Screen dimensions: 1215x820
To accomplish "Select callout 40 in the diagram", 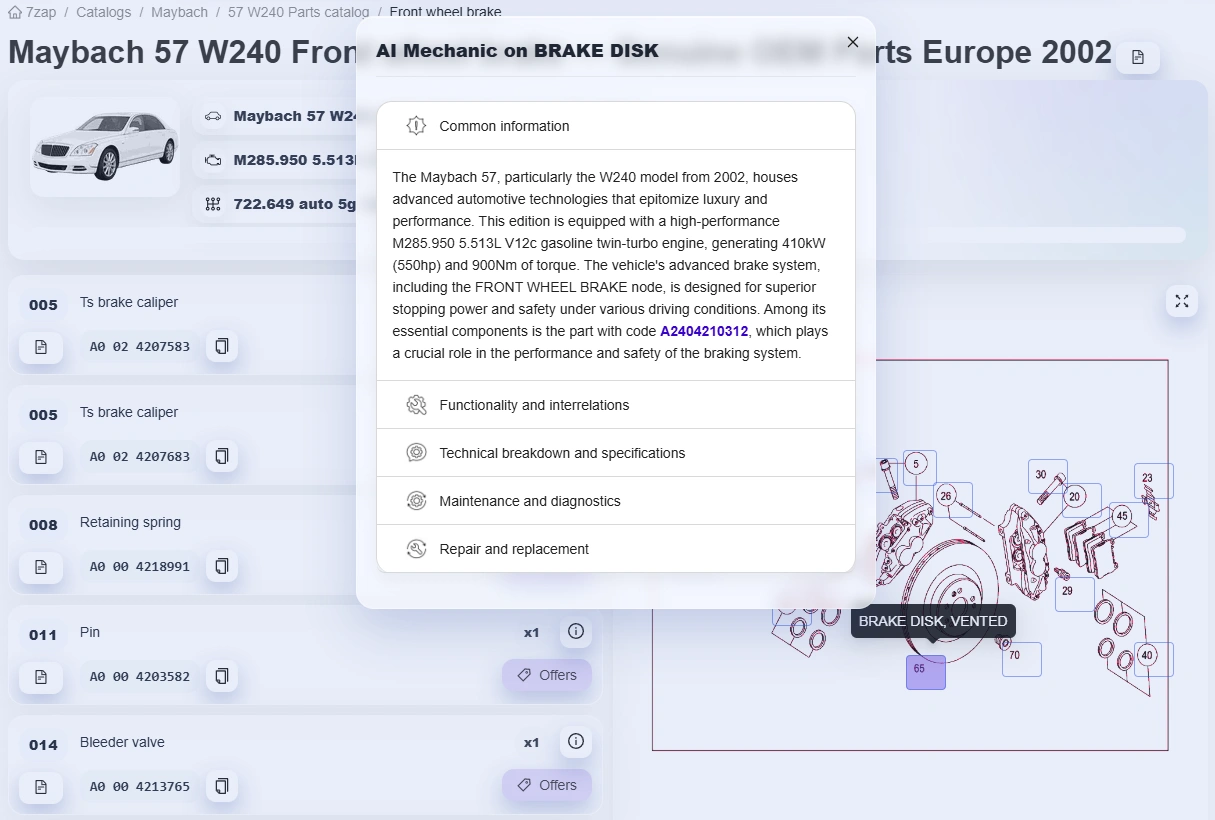I will [x=1153, y=659].
